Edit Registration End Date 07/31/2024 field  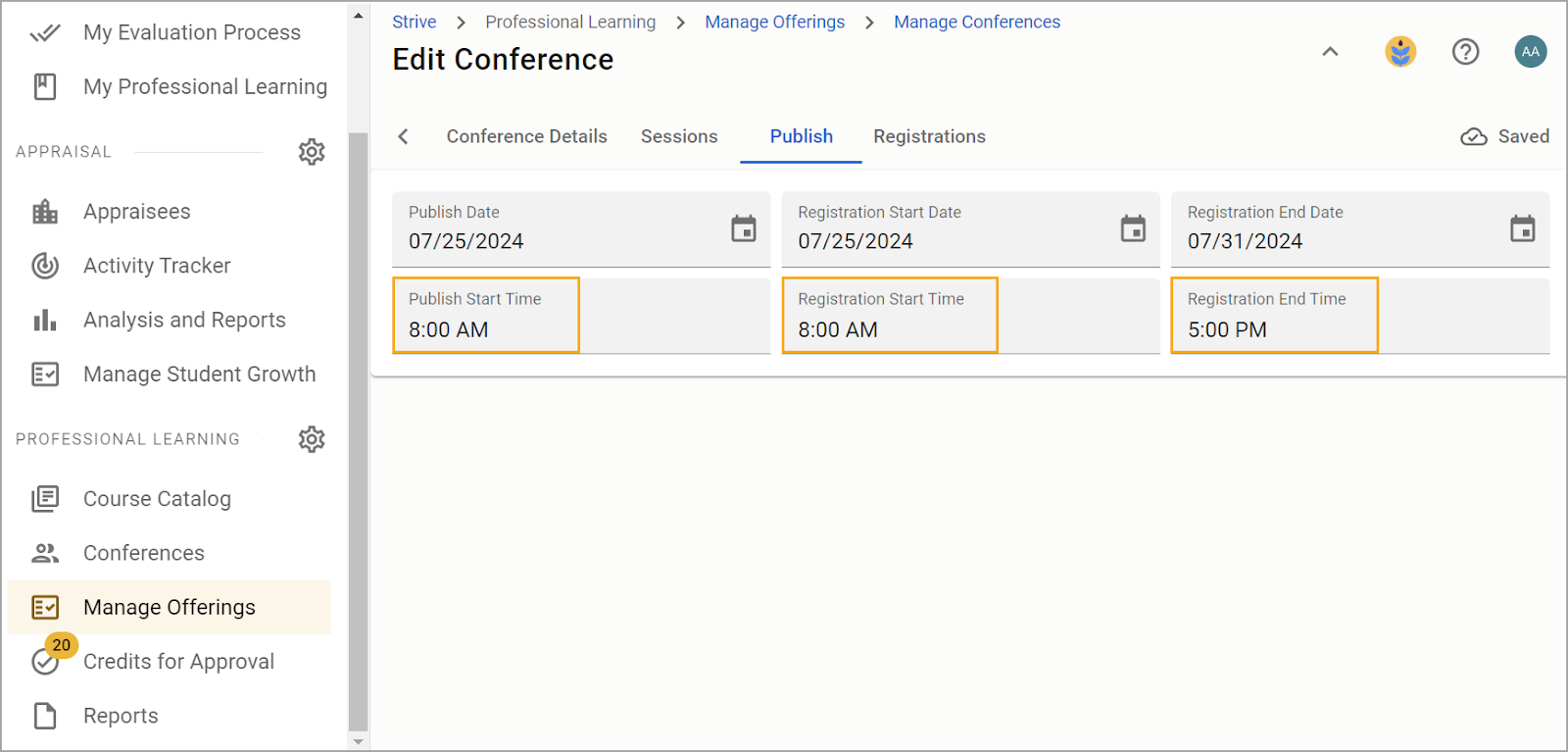1360,229
